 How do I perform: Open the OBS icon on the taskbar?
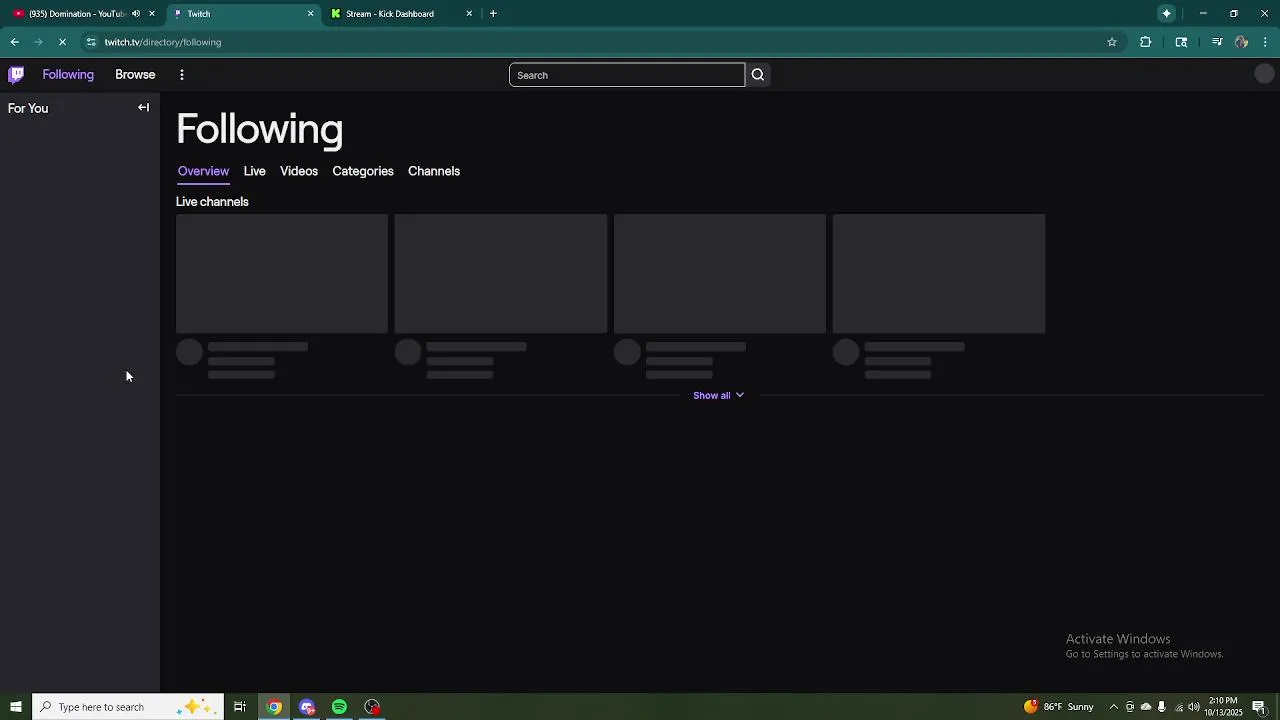pos(372,707)
